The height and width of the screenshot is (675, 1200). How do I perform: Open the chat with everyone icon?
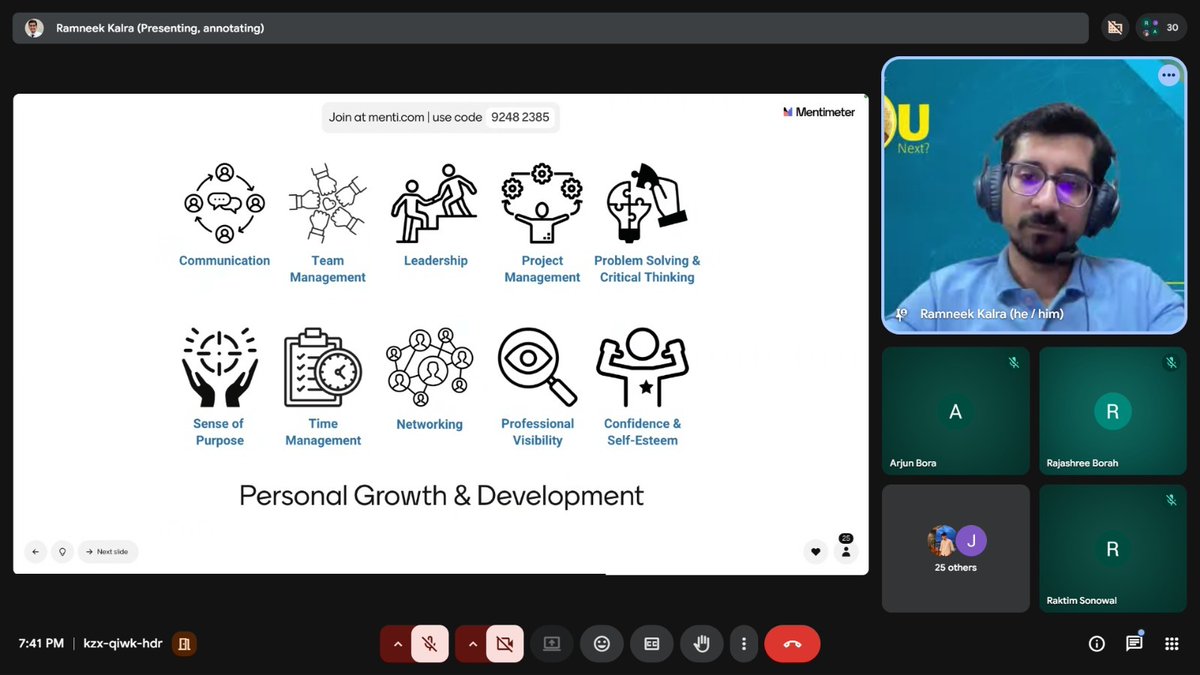pos(1134,644)
